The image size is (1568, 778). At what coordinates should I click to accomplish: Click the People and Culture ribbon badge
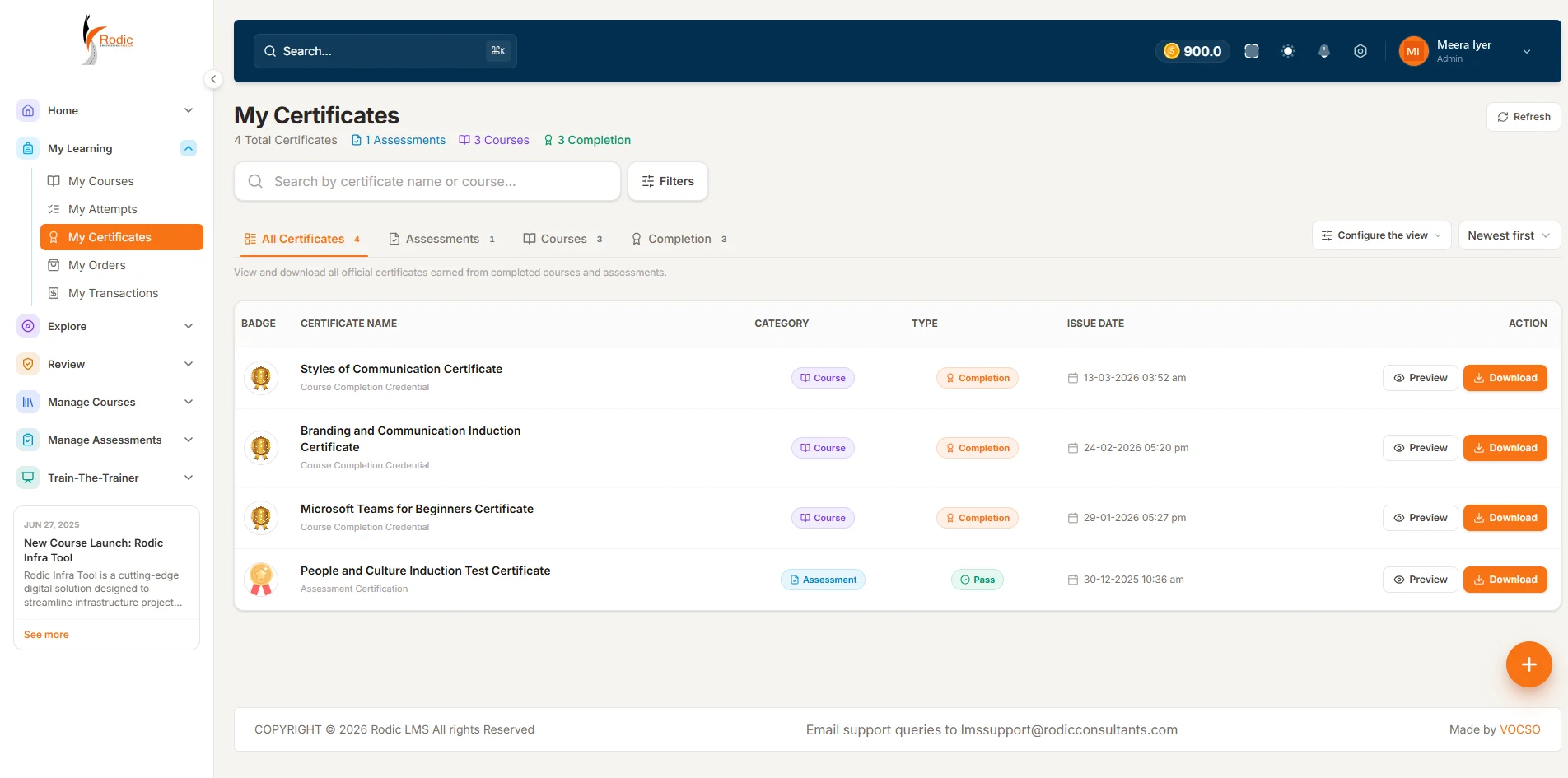pos(261,580)
